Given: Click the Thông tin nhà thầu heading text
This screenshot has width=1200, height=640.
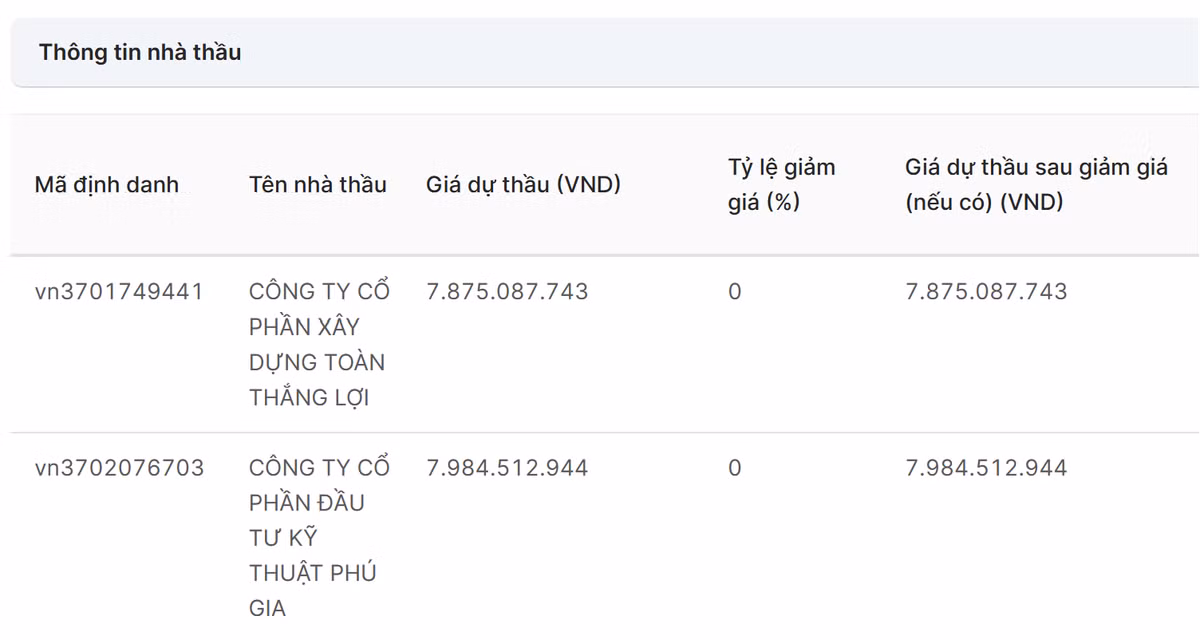Looking at the screenshot, I should (140, 52).
